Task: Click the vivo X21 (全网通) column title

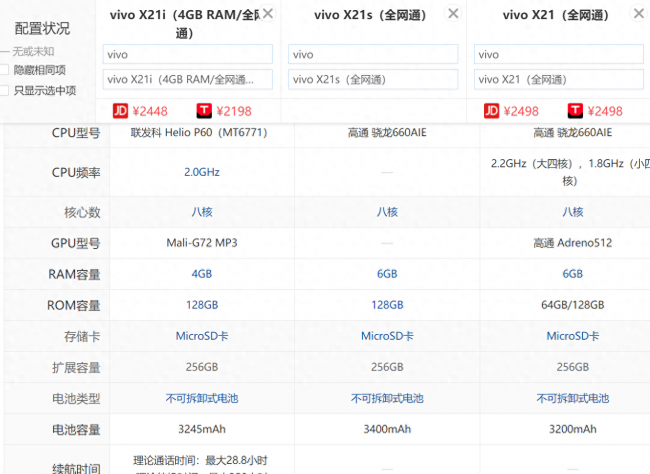Action: pos(556,15)
